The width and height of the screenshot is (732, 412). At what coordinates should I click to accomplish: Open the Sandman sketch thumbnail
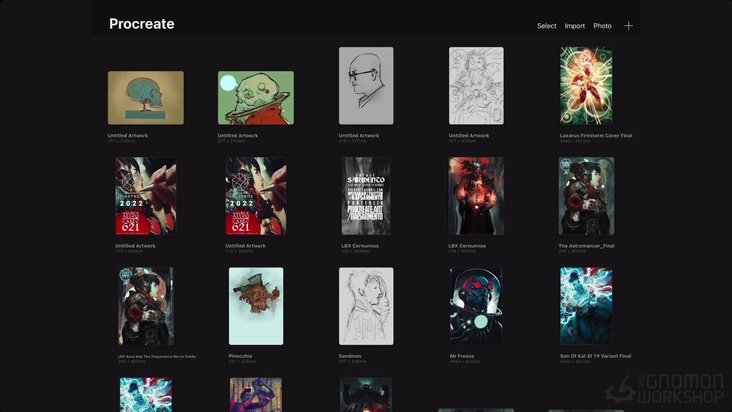366,306
